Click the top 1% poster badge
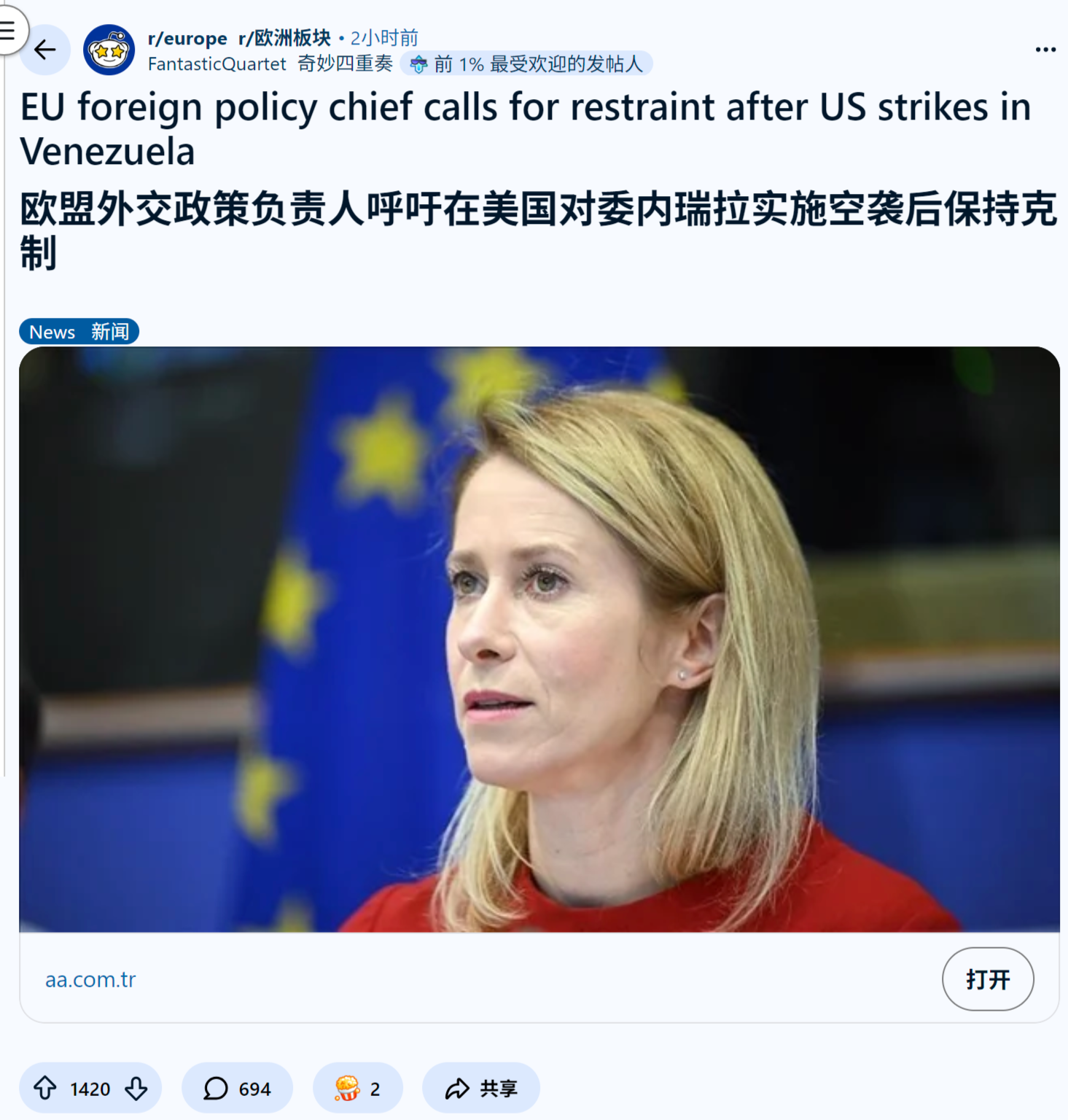The height and width of the screenshot is (1120, 1068). [x=526, y=64]
